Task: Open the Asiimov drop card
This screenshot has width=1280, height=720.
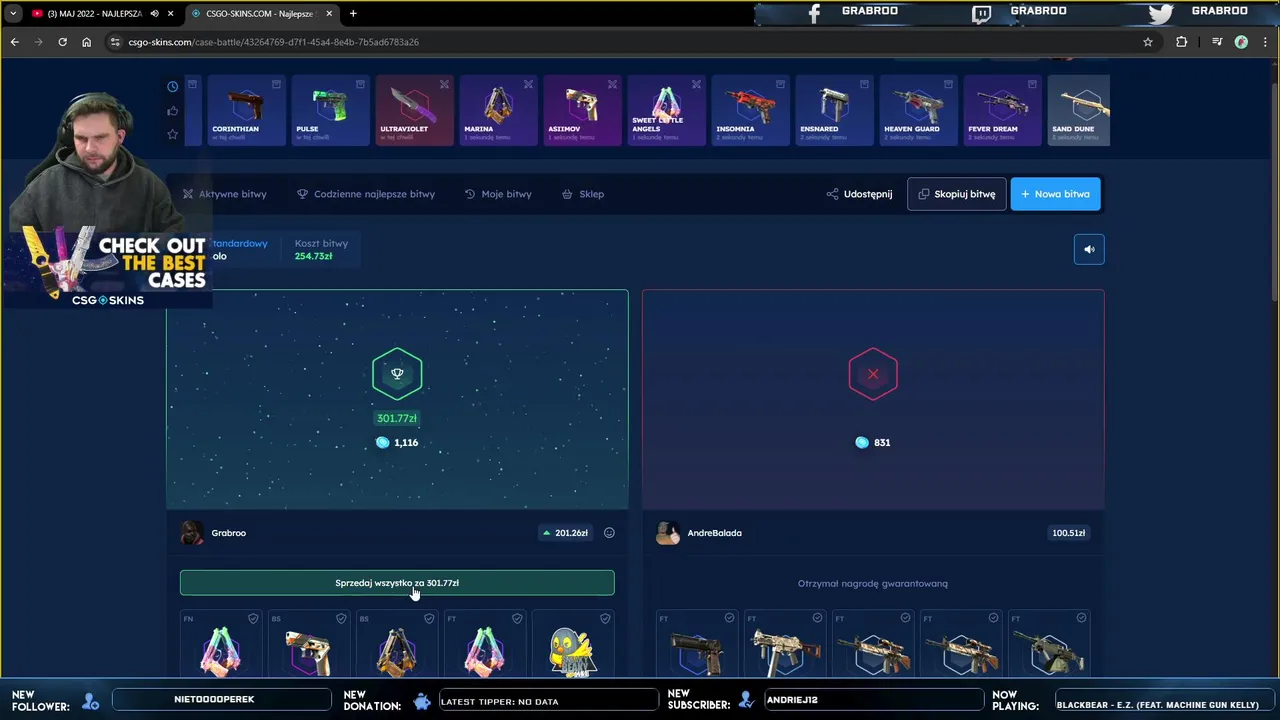Action: point(582,110)
